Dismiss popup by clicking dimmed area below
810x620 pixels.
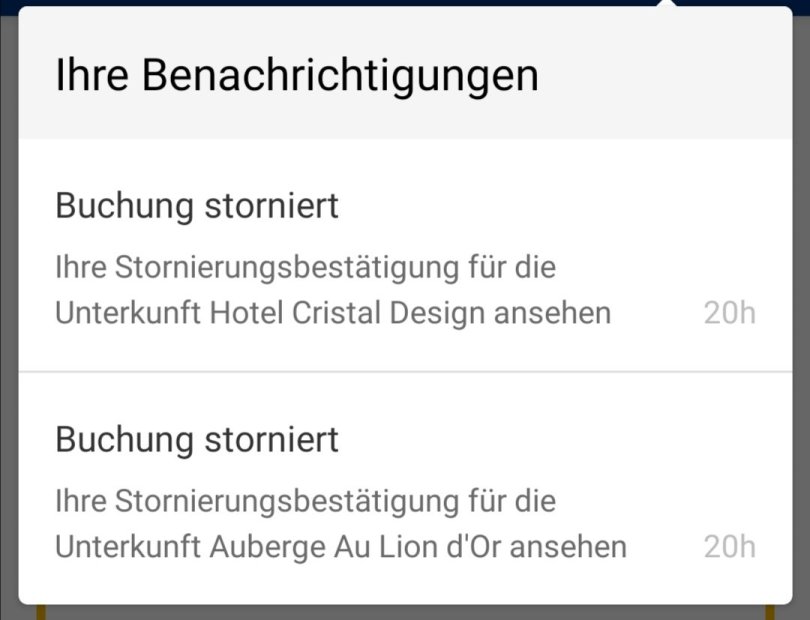point(400,612)
